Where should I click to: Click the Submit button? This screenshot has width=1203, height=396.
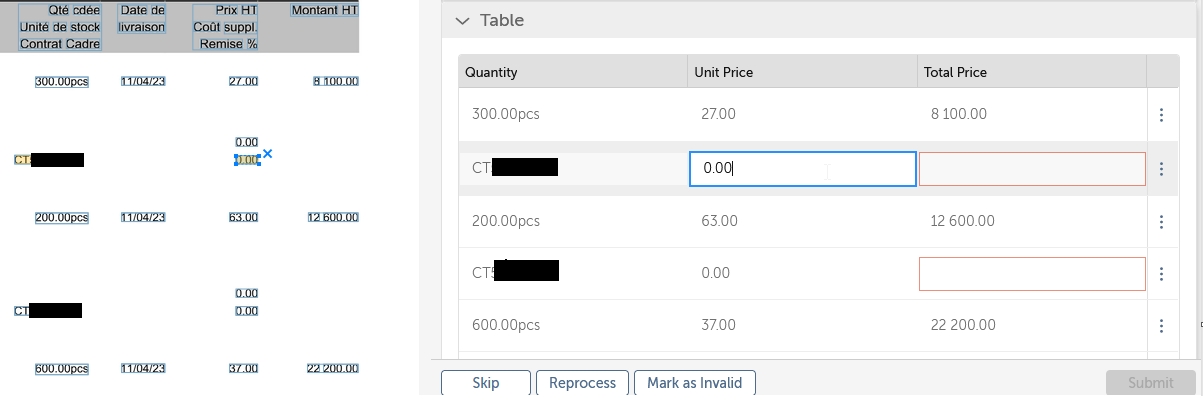(1150, 383)
